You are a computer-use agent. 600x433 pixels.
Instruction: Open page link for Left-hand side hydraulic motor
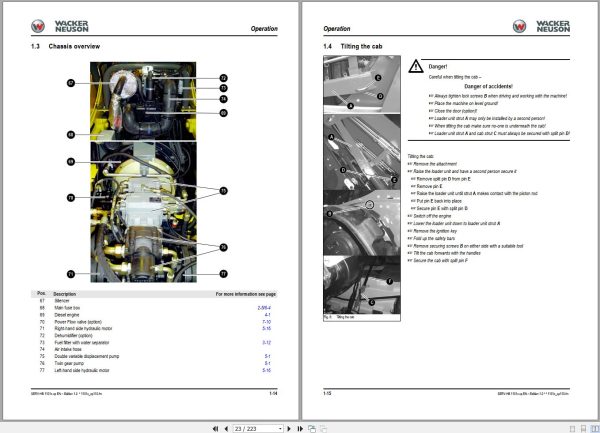click(266, 370)
